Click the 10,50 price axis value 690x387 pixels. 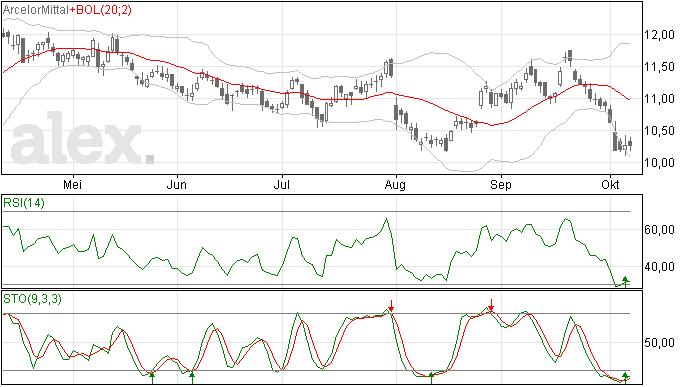tap(660, 131)
